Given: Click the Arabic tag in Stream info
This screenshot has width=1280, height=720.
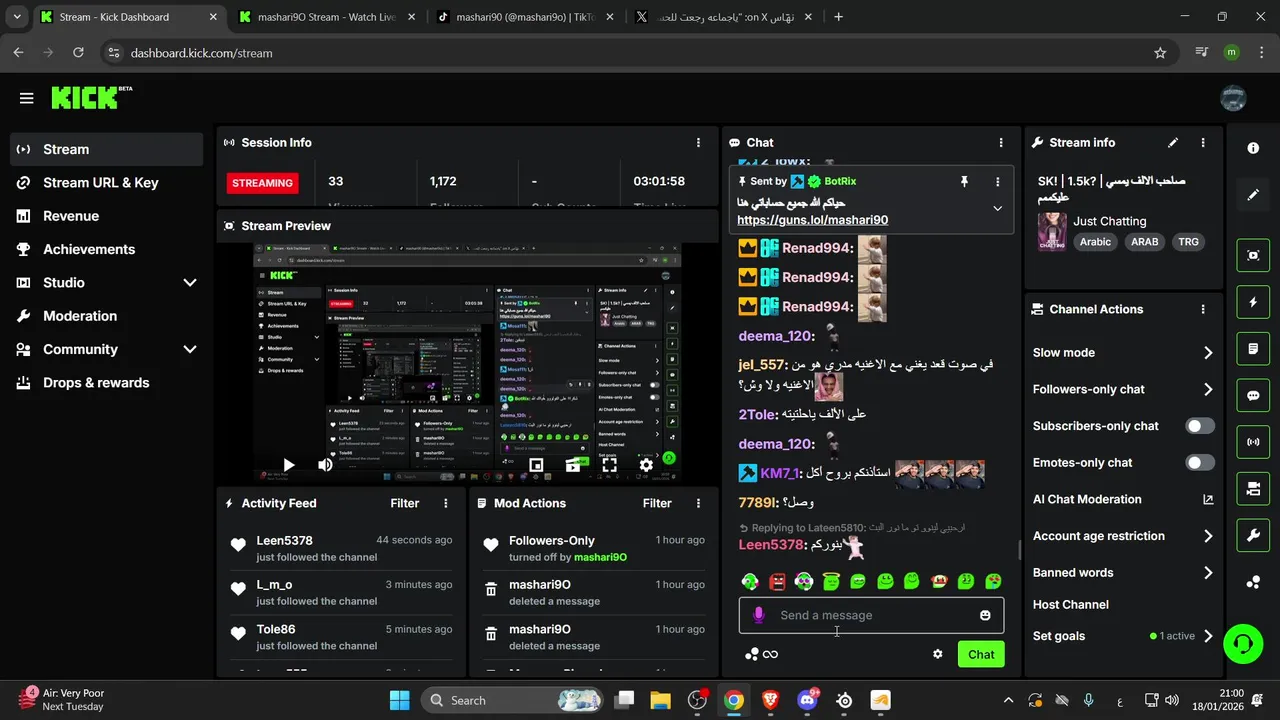Looking at the screenshot, I should (x=1095, y=242).
